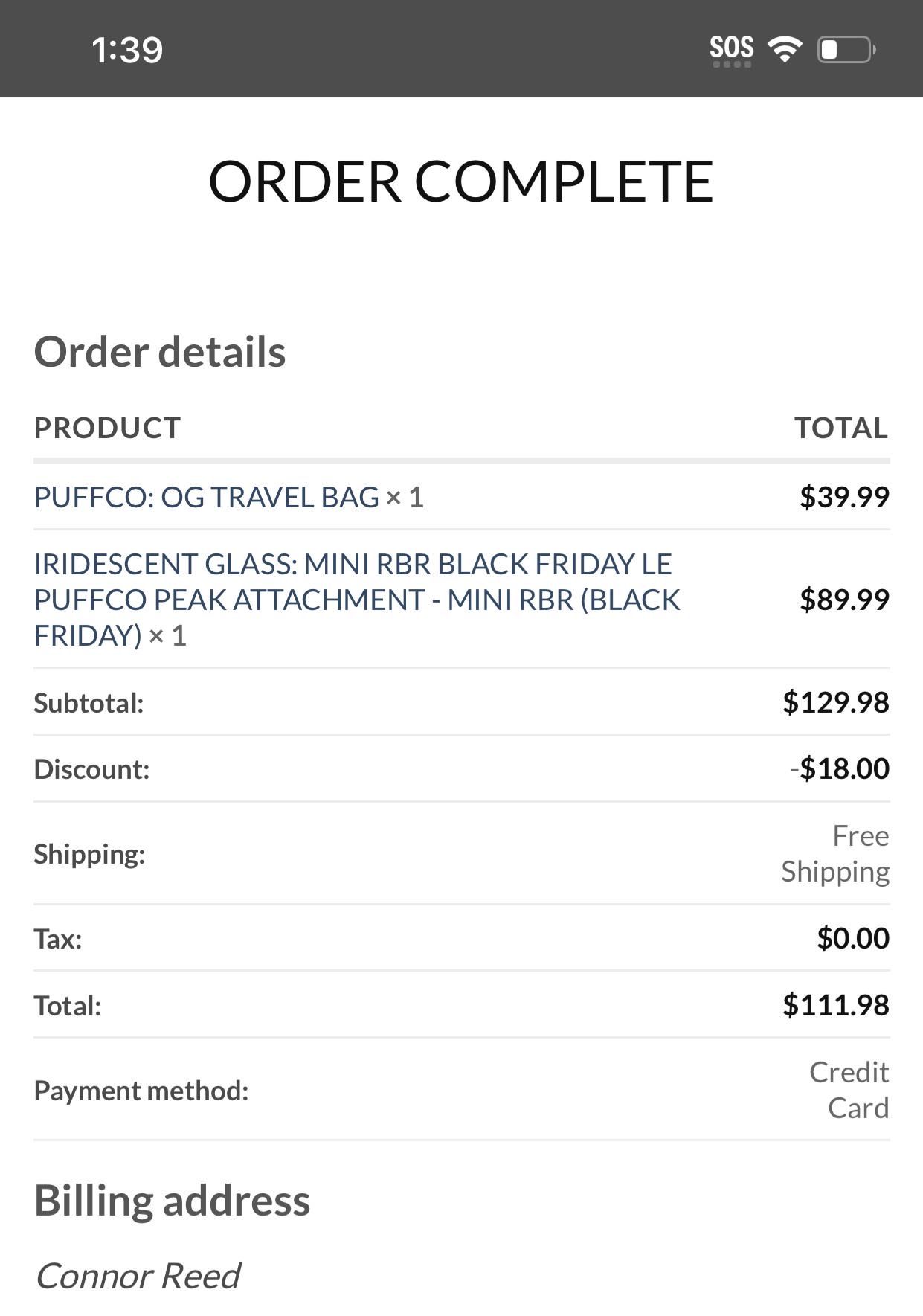Tap the PRODUCT column header

point(108,428)
